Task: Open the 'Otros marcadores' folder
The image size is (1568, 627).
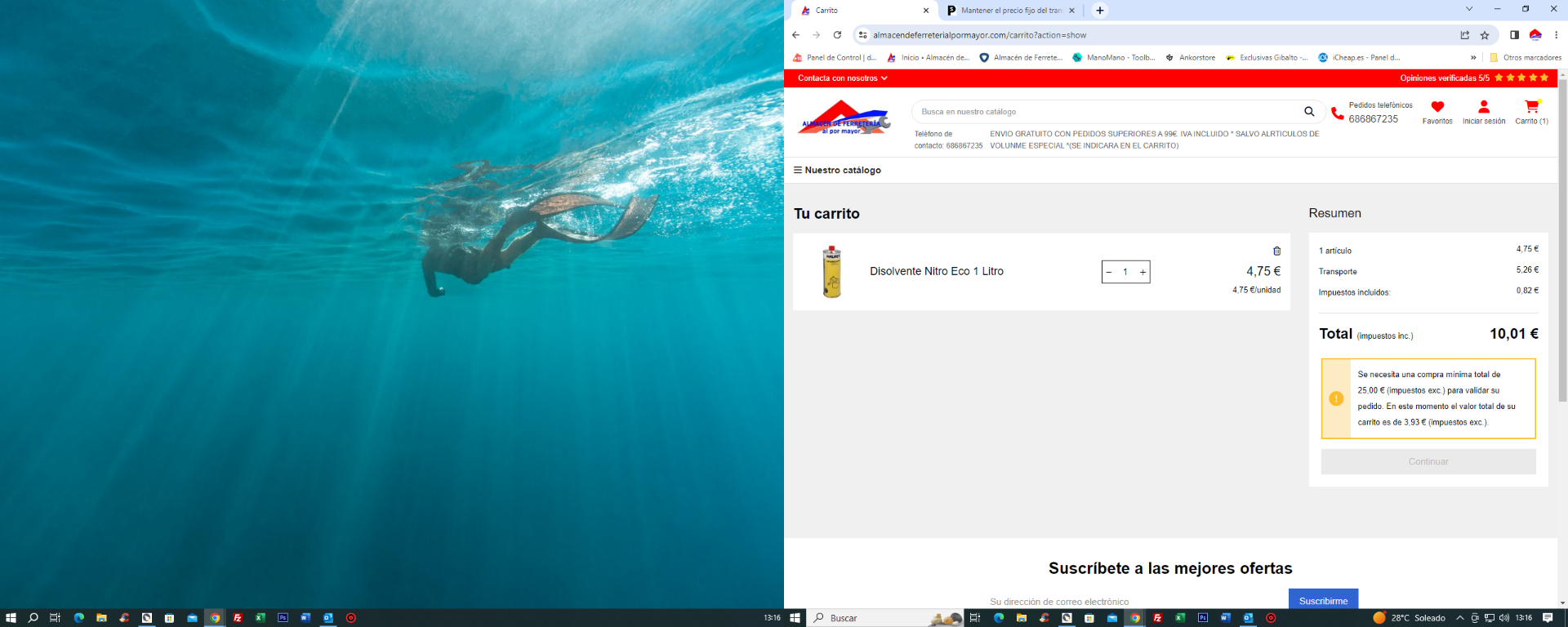Action: (x=1526, y=58)
